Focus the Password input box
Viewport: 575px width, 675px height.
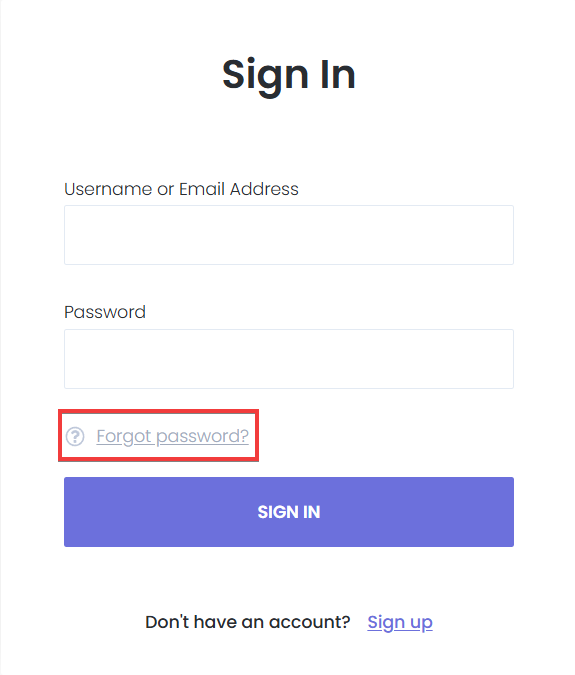(289, 359)
